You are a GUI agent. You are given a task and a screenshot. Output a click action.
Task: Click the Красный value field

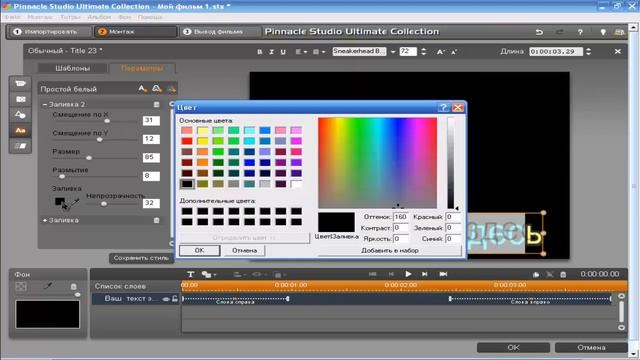[x=453, y=217]
